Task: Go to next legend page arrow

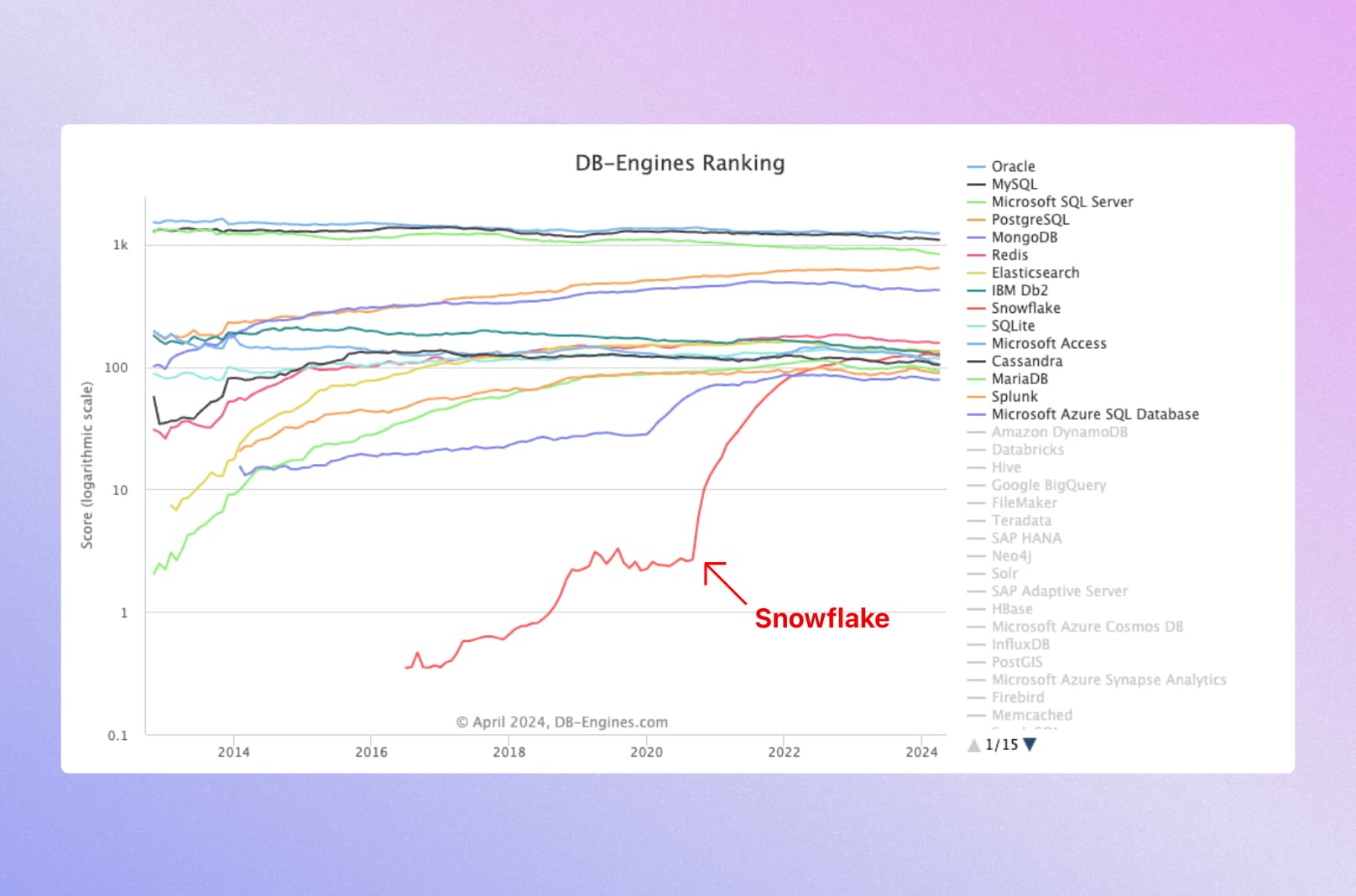Action: (1030, 744)
